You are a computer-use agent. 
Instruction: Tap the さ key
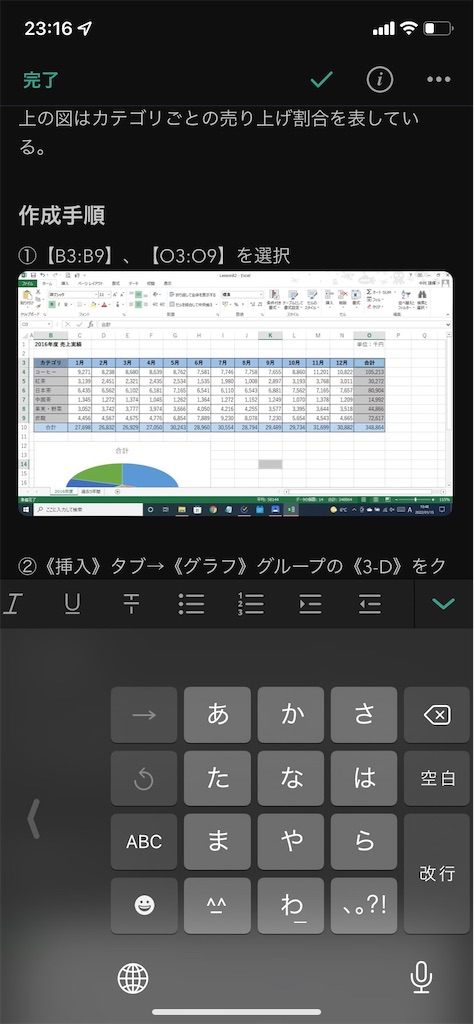pos(364,715)
